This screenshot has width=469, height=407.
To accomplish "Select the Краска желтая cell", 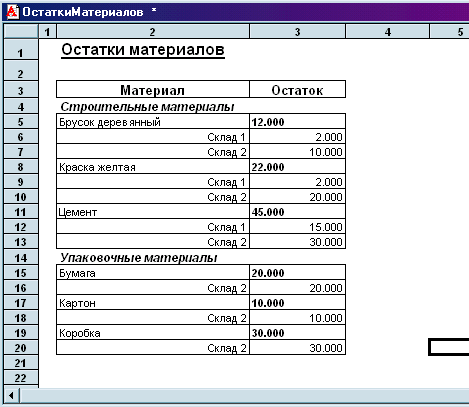I will (153, 167).
